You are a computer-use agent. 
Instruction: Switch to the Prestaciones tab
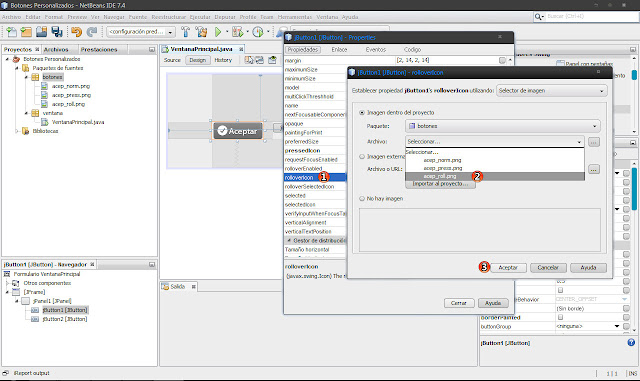pos(99,49)
